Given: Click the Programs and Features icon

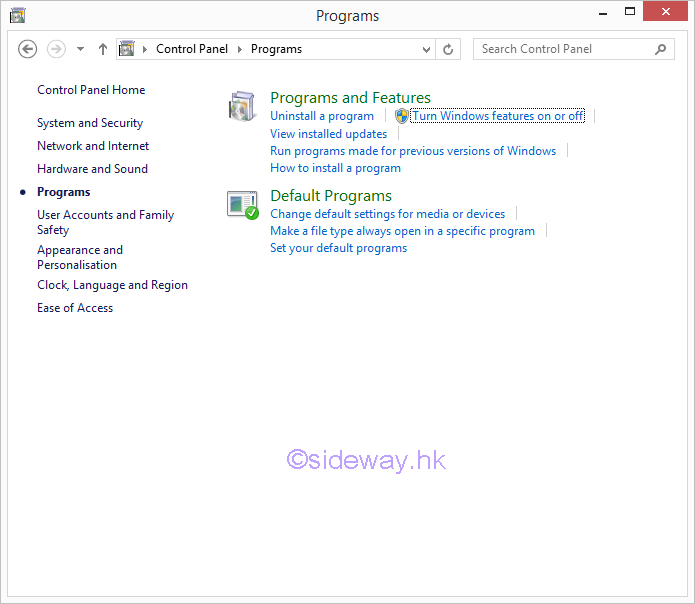Looking at the screenshot, I should click(x=243, y=106).
